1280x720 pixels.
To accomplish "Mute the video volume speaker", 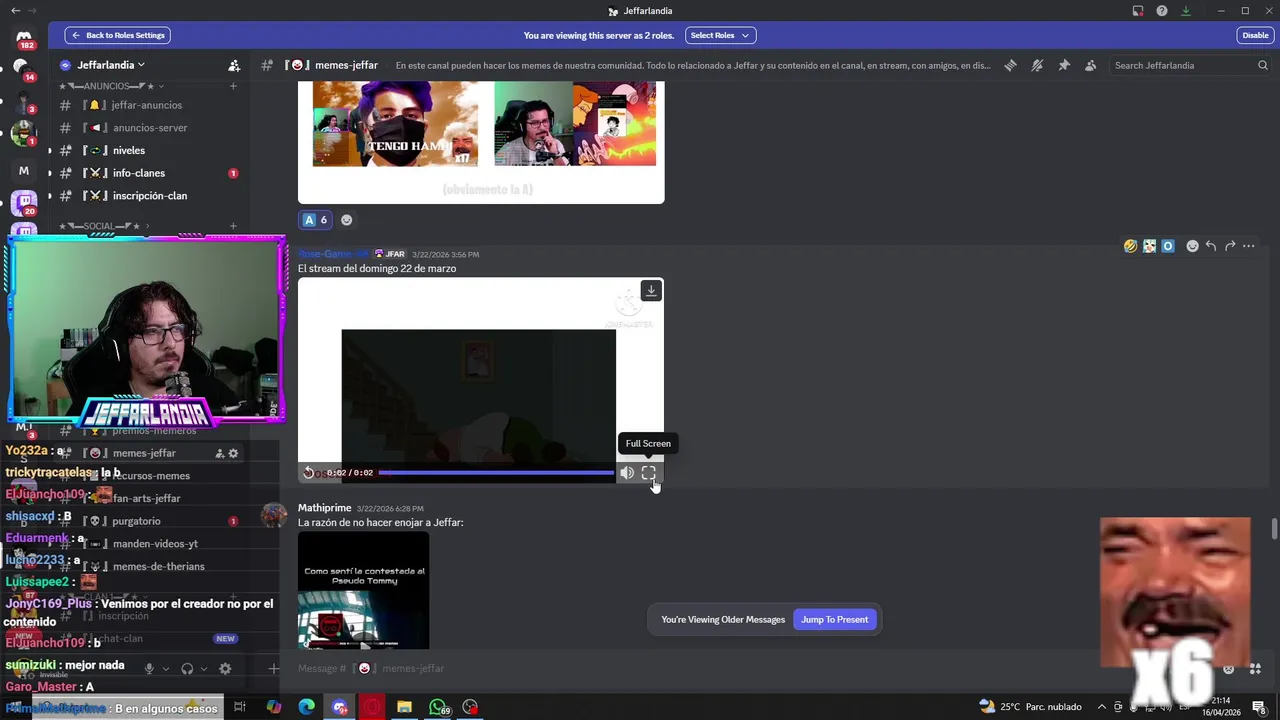I will (x=627, y=473).
